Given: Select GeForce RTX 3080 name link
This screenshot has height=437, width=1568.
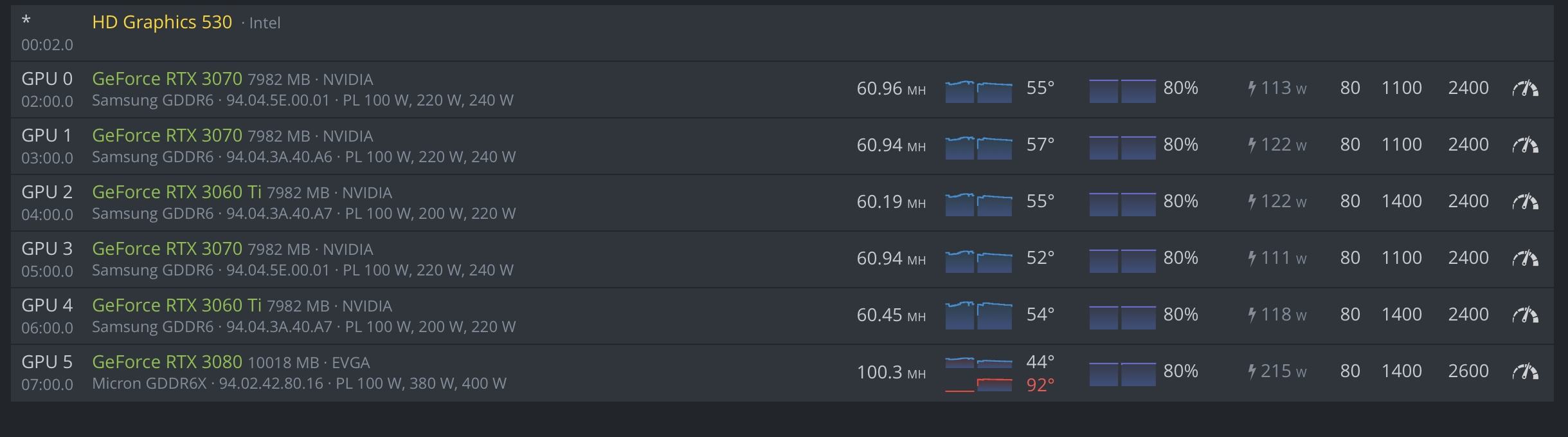Looking at the screenshot, I should [x=167, y=362].
